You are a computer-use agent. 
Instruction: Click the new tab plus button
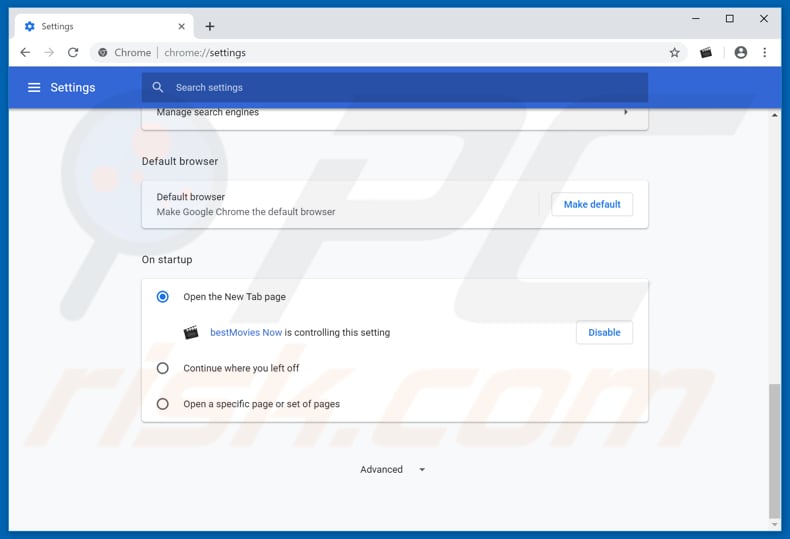(x=210, y=26)
